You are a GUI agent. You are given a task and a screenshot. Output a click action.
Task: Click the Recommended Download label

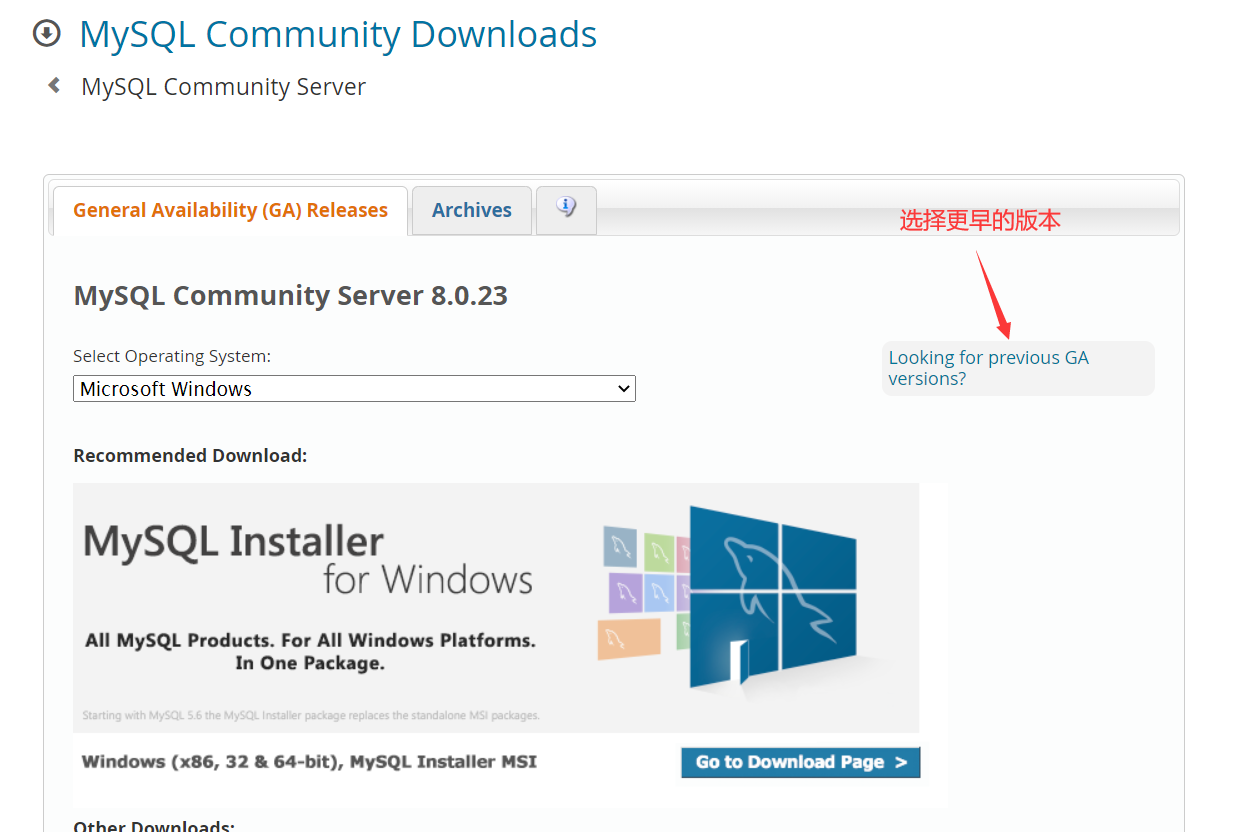coord(190,456)
